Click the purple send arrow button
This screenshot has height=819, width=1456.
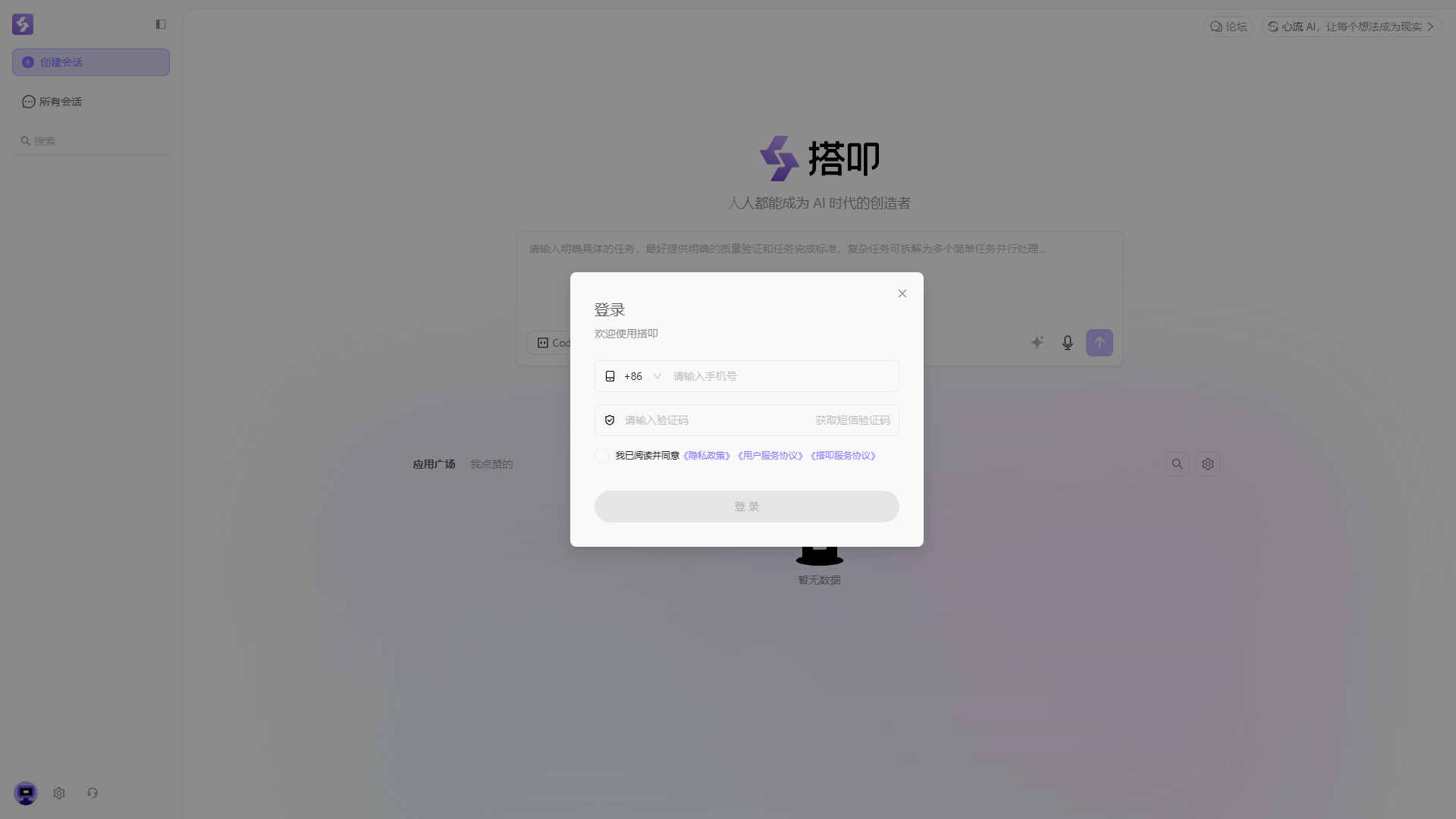point(1100,343)
